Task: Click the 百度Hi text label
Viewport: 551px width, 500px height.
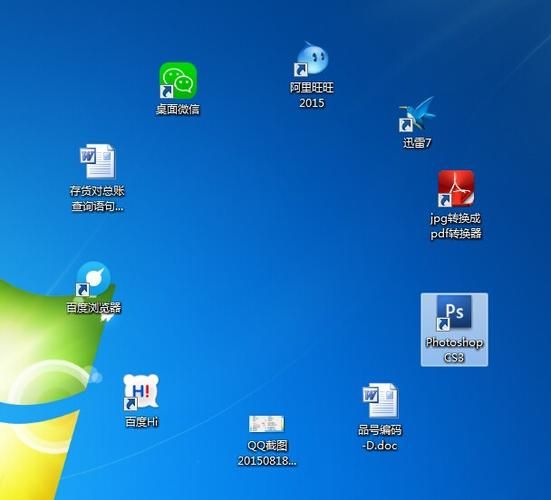Action: tap(142, 422)
